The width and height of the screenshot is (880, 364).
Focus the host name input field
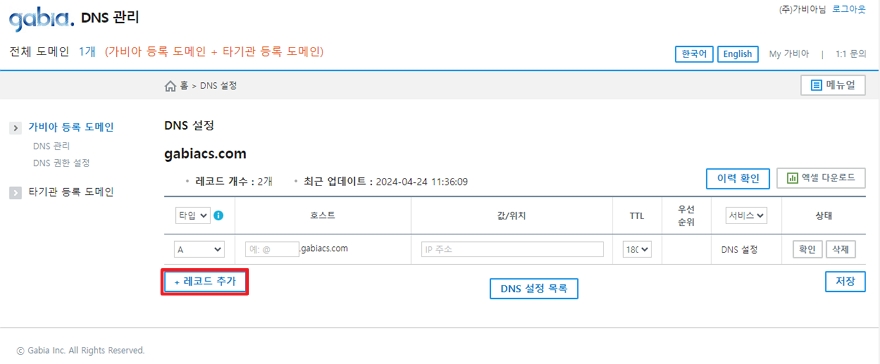[x=272, y=250]
